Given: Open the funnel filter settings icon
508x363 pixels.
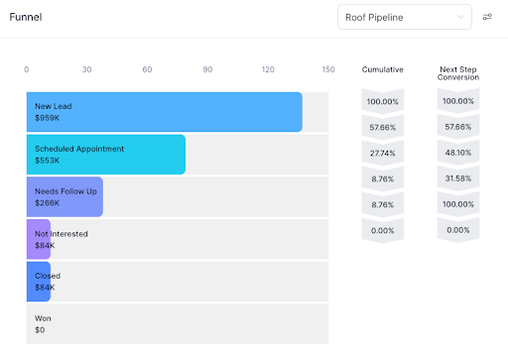Looking at the screenshot, I should 487,17.
